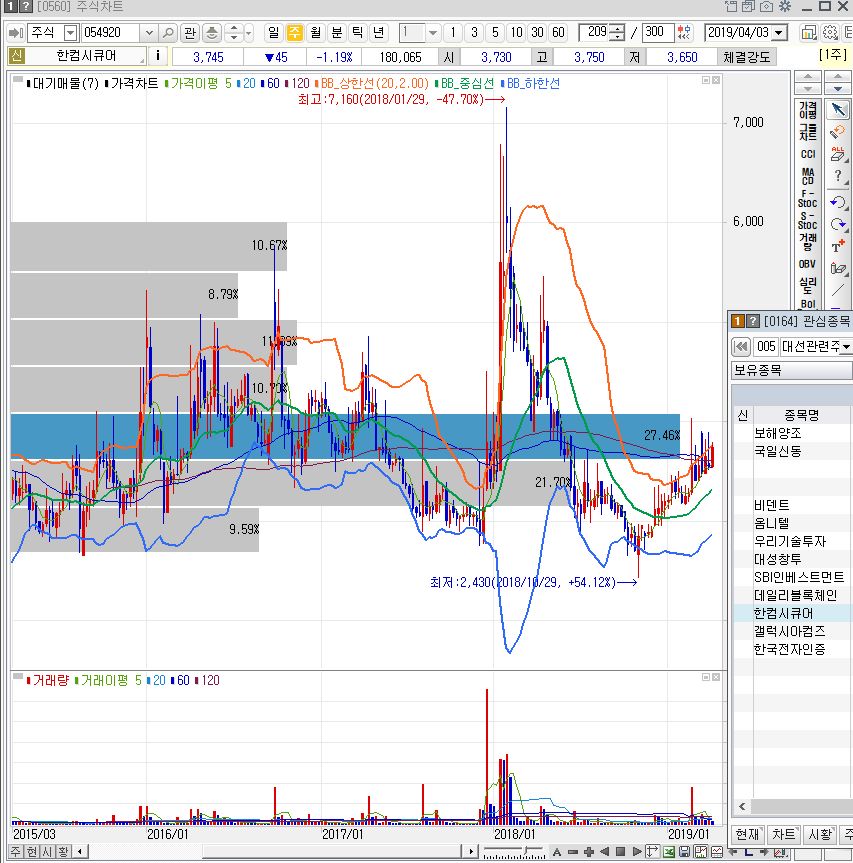The height and width of the screenshot is (863, 853).
Task: Select the arrow pointer tool
Action: (838, 110)
